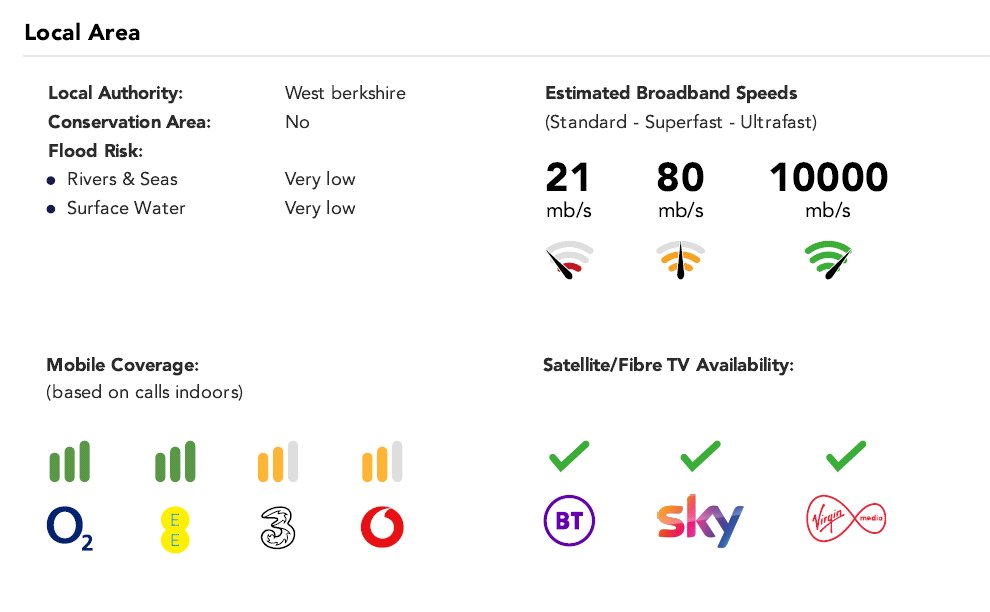The image size is (990, 612).
Task: Select the Sky TV logo
Action: pyautogui.click(x=700, y=520)
